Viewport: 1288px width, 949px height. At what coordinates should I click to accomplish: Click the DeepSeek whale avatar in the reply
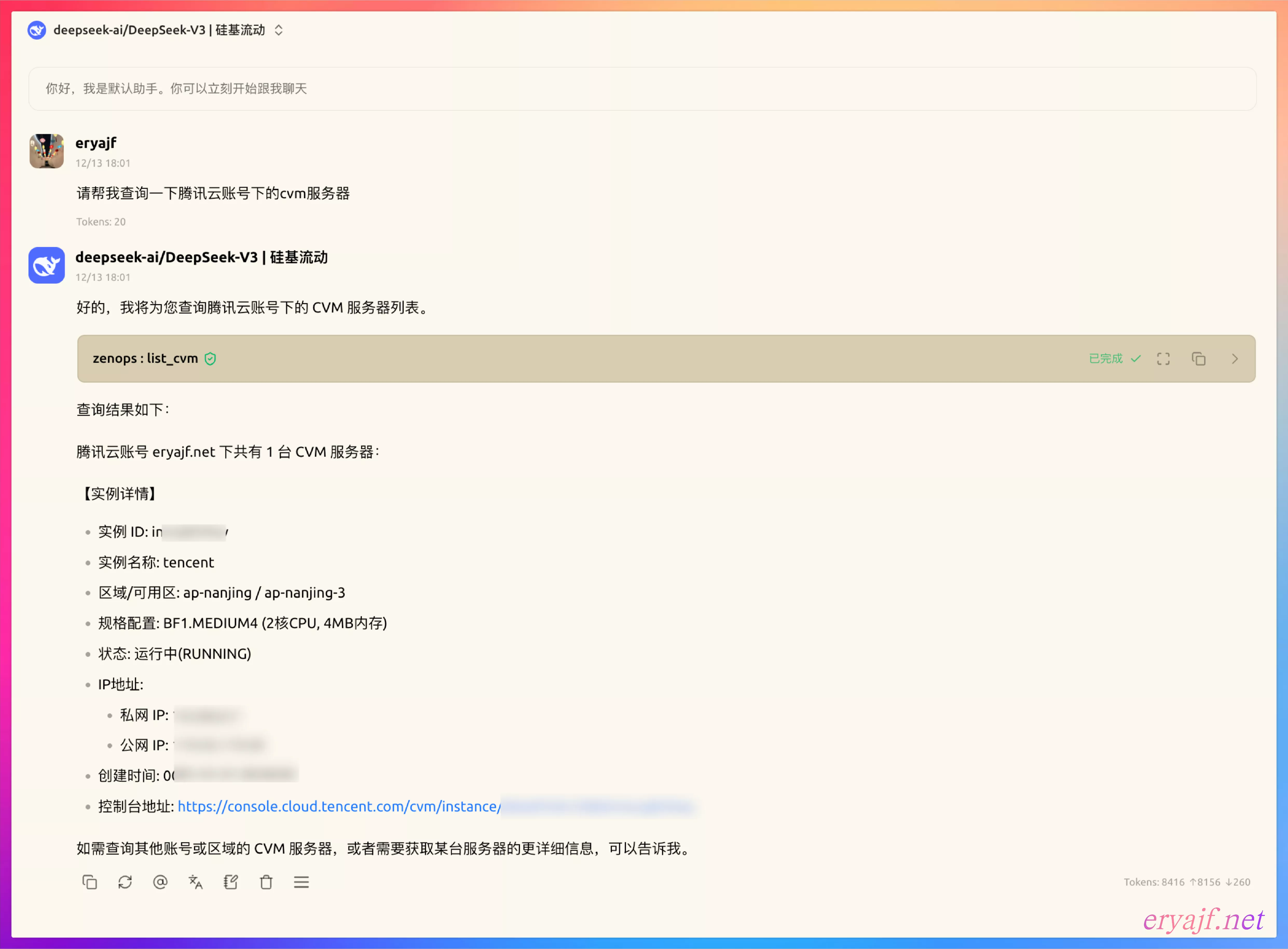point(46,265)
